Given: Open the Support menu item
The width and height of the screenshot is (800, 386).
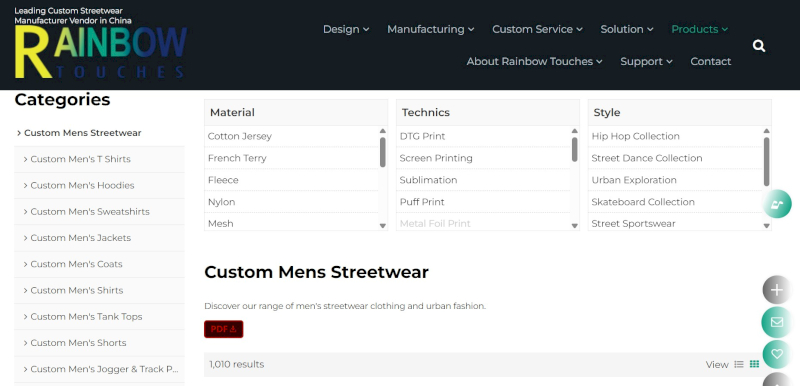Looking at the screenshot, I should (x=646, y=61).
